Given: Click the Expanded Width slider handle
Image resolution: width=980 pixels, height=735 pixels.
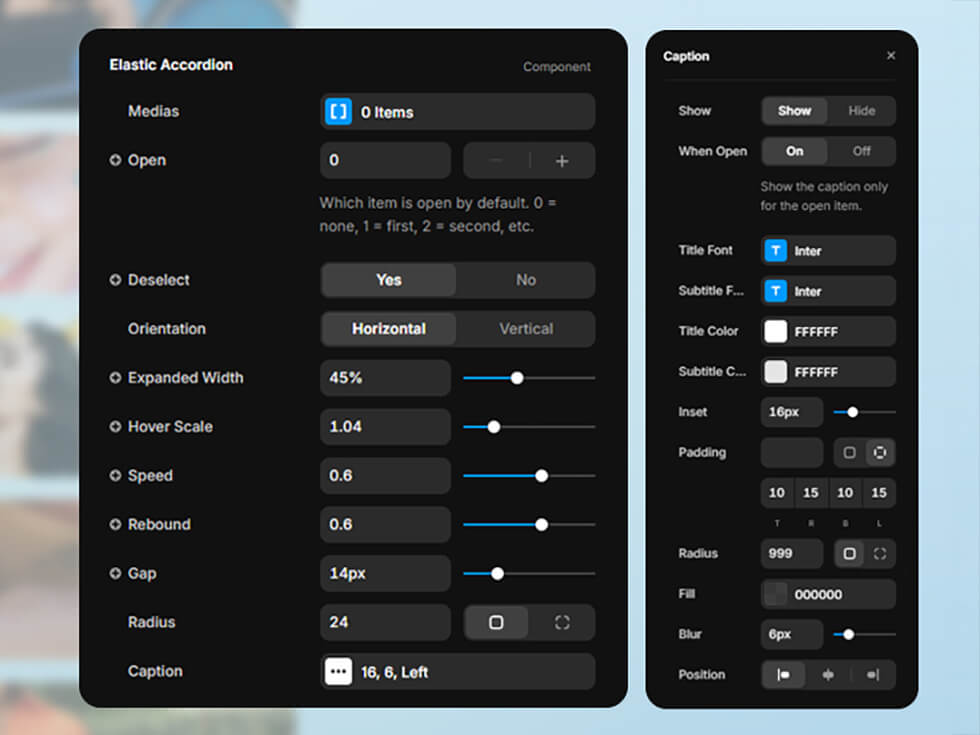Looking at the screenshot, I should [517, 378].
